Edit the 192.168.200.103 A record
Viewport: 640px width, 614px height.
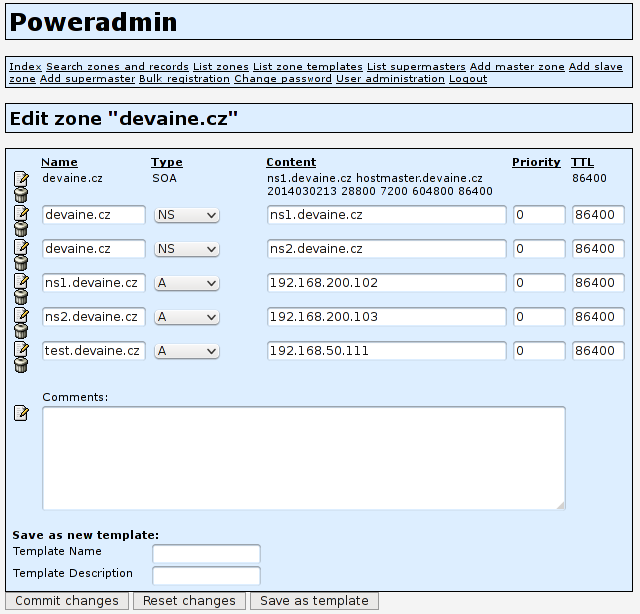[21, 315]
